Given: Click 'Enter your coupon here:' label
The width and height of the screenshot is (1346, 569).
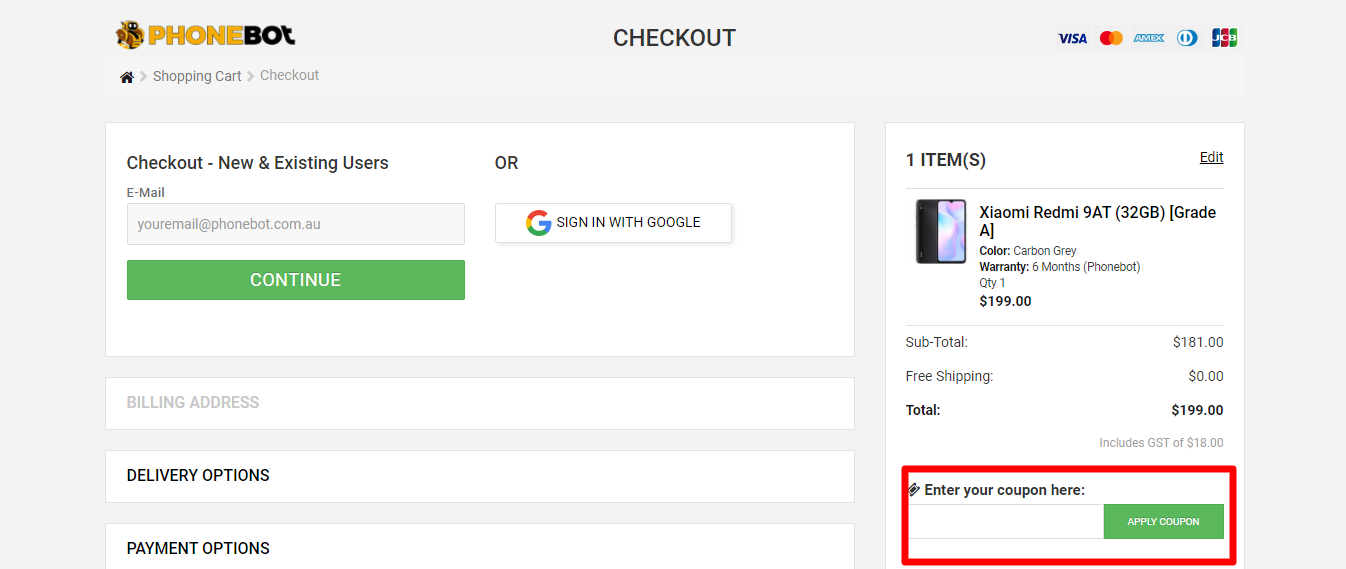Looking at the screenshot, I should point(1005,490).
